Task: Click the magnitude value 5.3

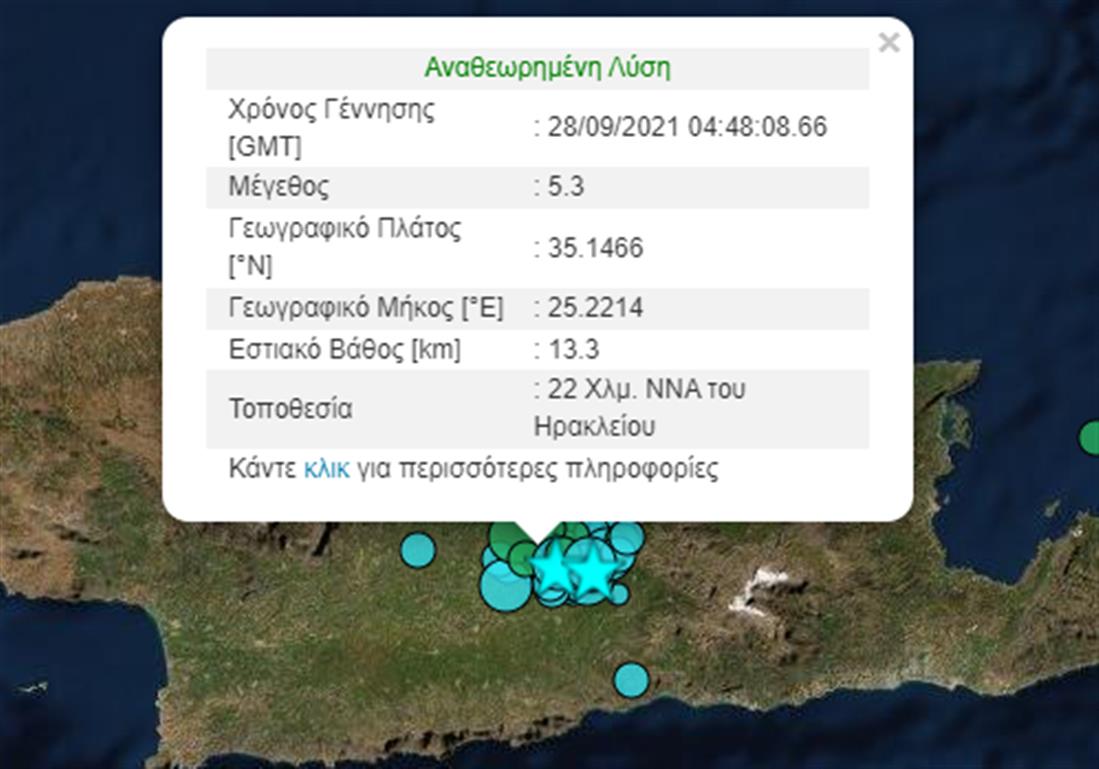Action: point(565,187)
